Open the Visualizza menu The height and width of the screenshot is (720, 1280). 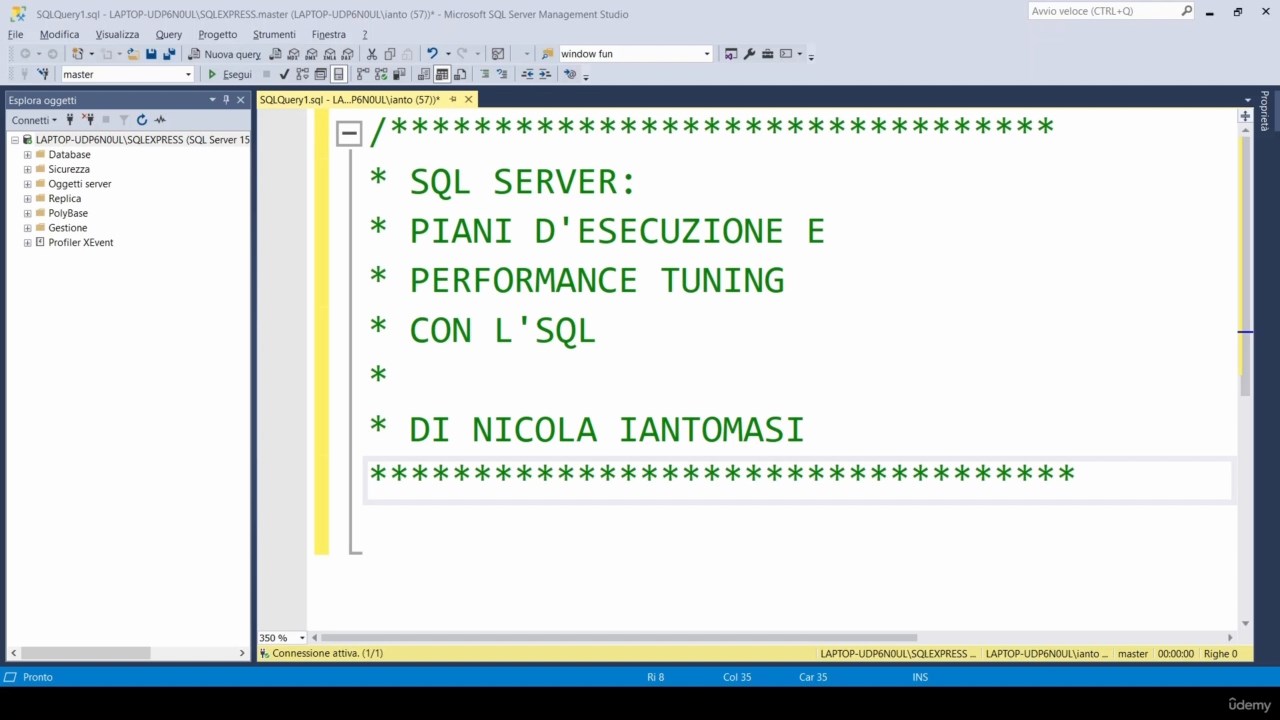pyautogui.click(x=117, y=34)
